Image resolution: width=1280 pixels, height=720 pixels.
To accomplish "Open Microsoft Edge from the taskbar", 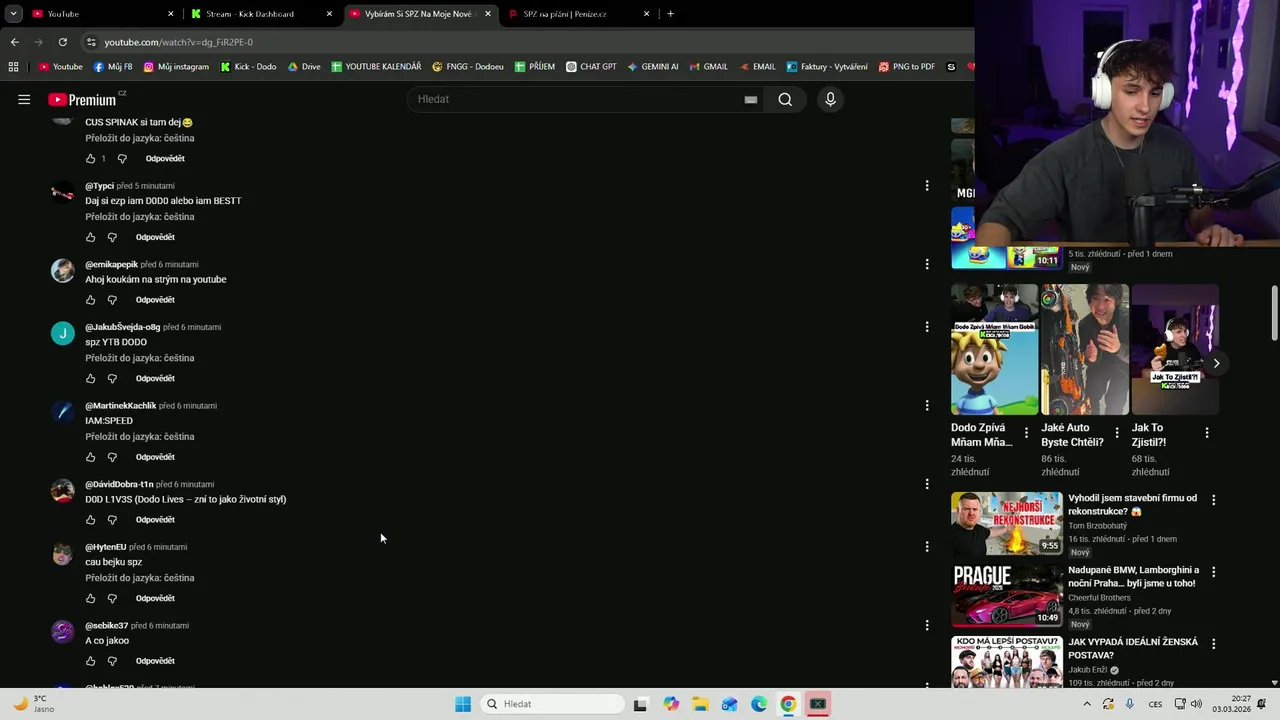I will [759, 704].
